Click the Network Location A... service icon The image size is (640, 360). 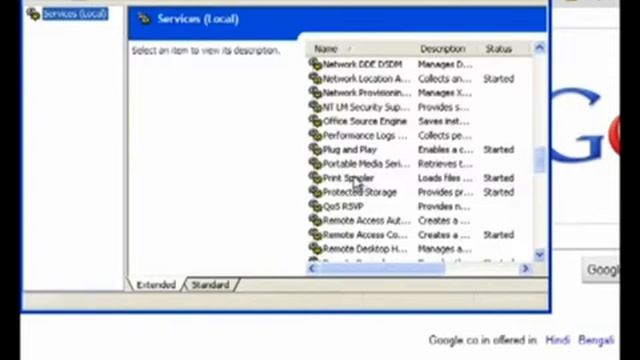tap(315, 78)
